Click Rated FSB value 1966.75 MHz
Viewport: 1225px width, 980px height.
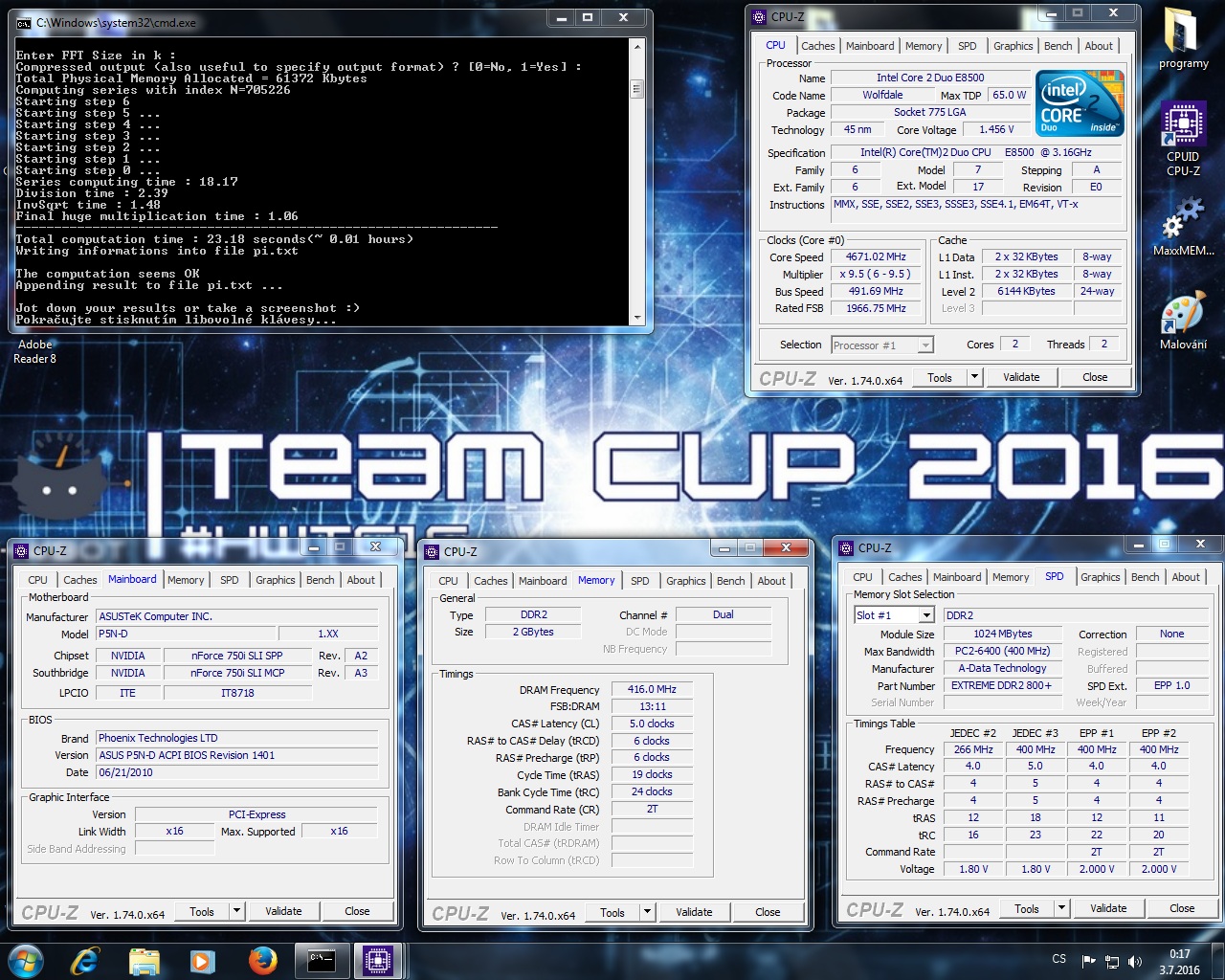[875, 308]
